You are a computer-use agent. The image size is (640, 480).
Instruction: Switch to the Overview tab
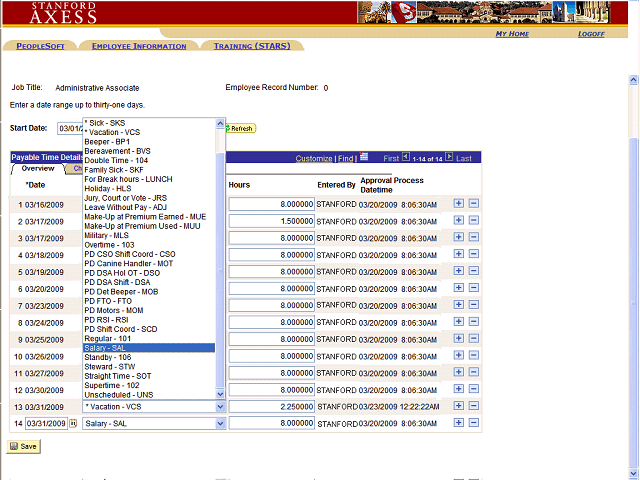click(x=38, y=169)
